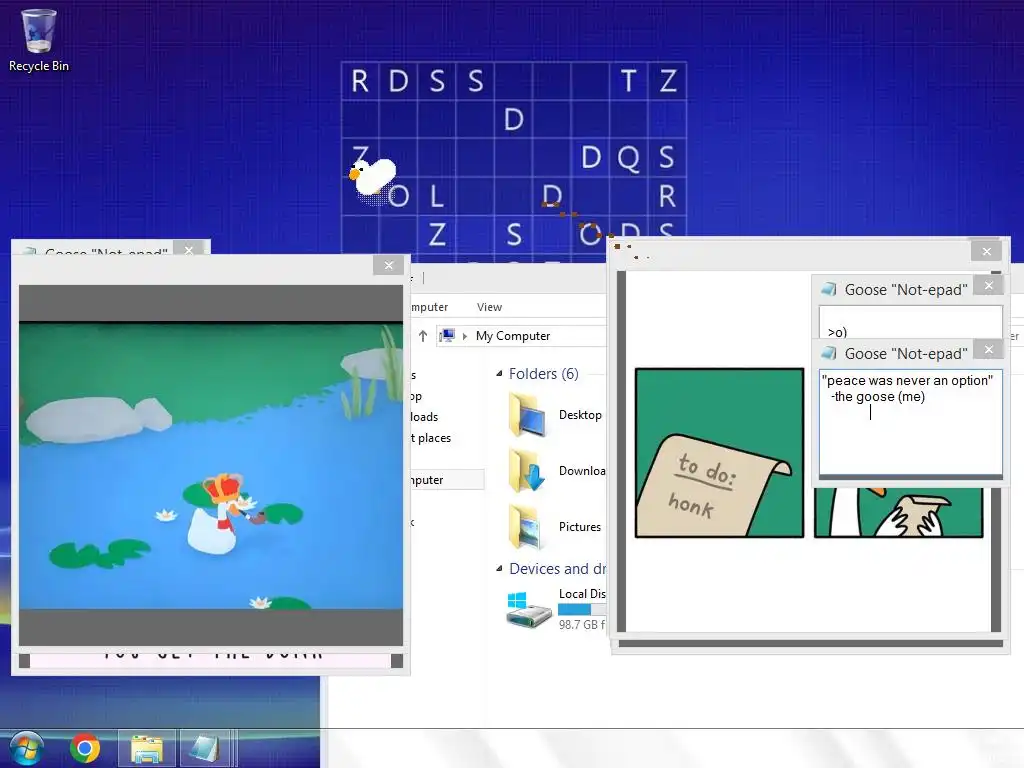Click the Local Disk storage usage bar
The height and width of the screenshot is (768, 1024).
tap(582, 609)
